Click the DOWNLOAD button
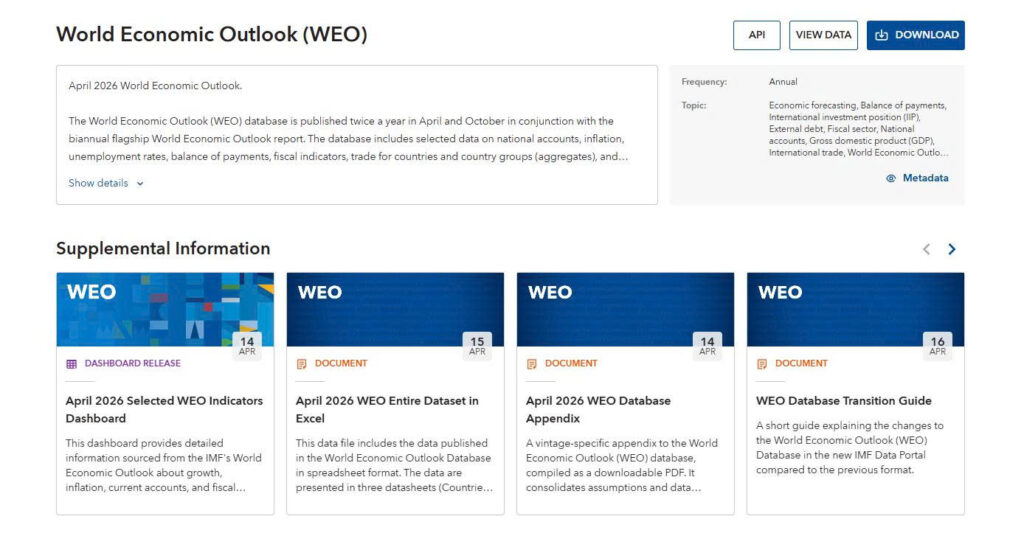The width and height of the screenshot is (1024, 533). tap(916, 35)
